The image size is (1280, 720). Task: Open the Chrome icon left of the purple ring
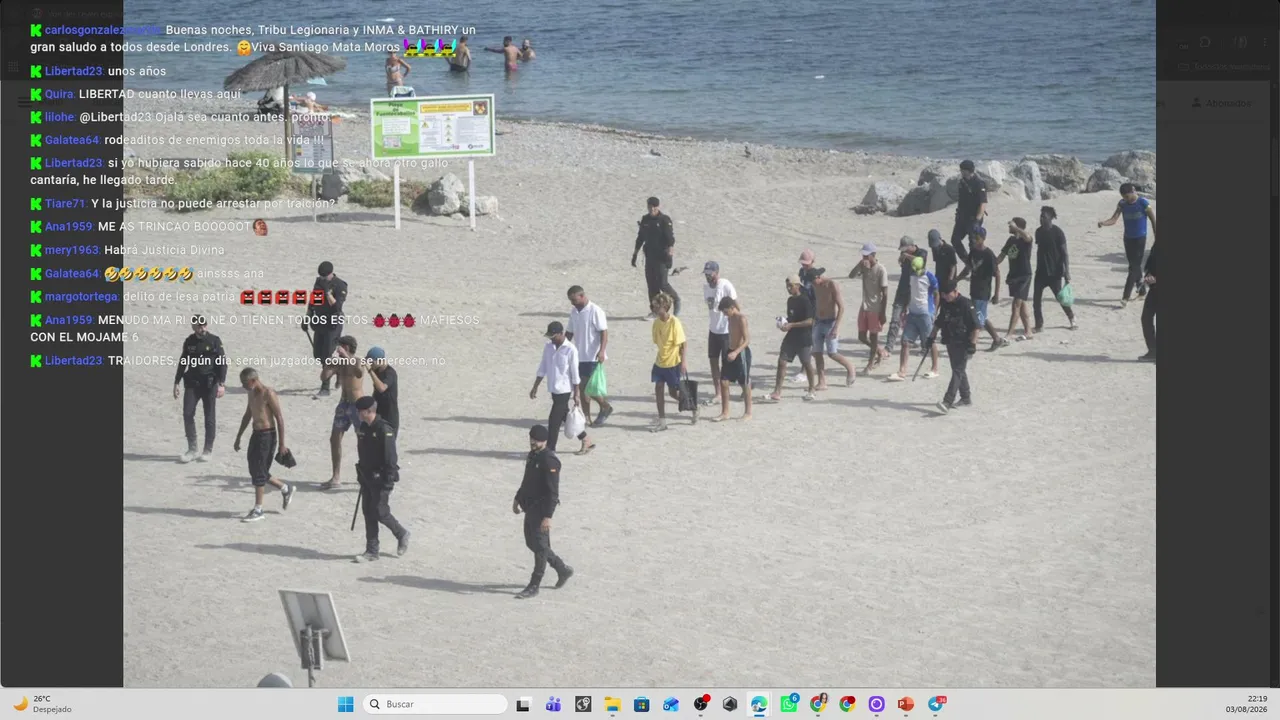[x=847, y=704]
